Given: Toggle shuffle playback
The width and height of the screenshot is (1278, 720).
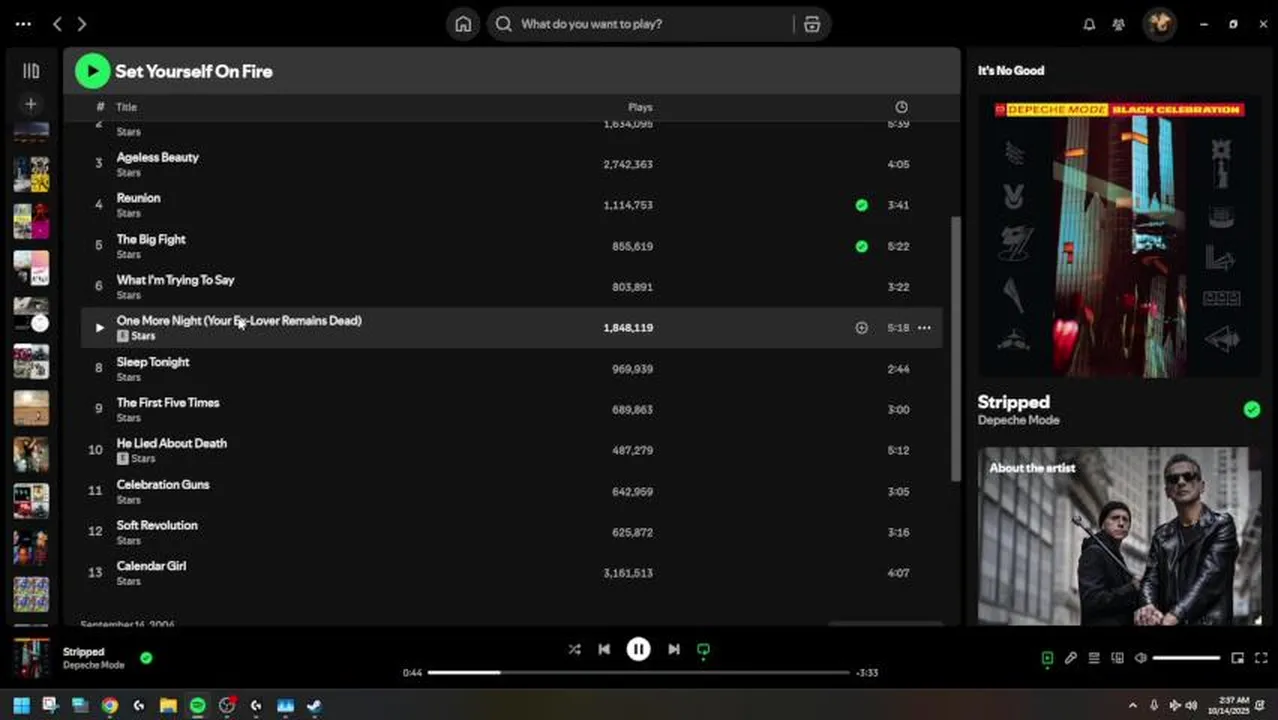Looking at the screenshot, I should tap(574, 649).
